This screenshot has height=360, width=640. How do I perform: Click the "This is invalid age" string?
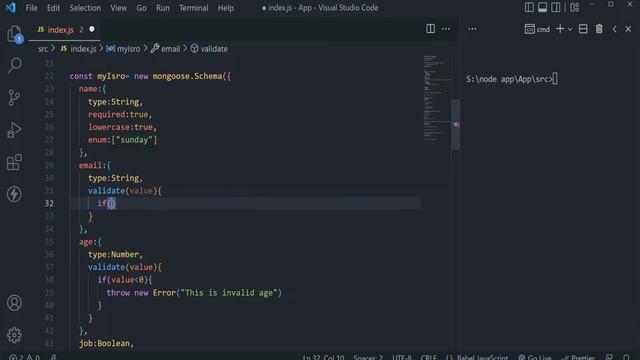229,293
